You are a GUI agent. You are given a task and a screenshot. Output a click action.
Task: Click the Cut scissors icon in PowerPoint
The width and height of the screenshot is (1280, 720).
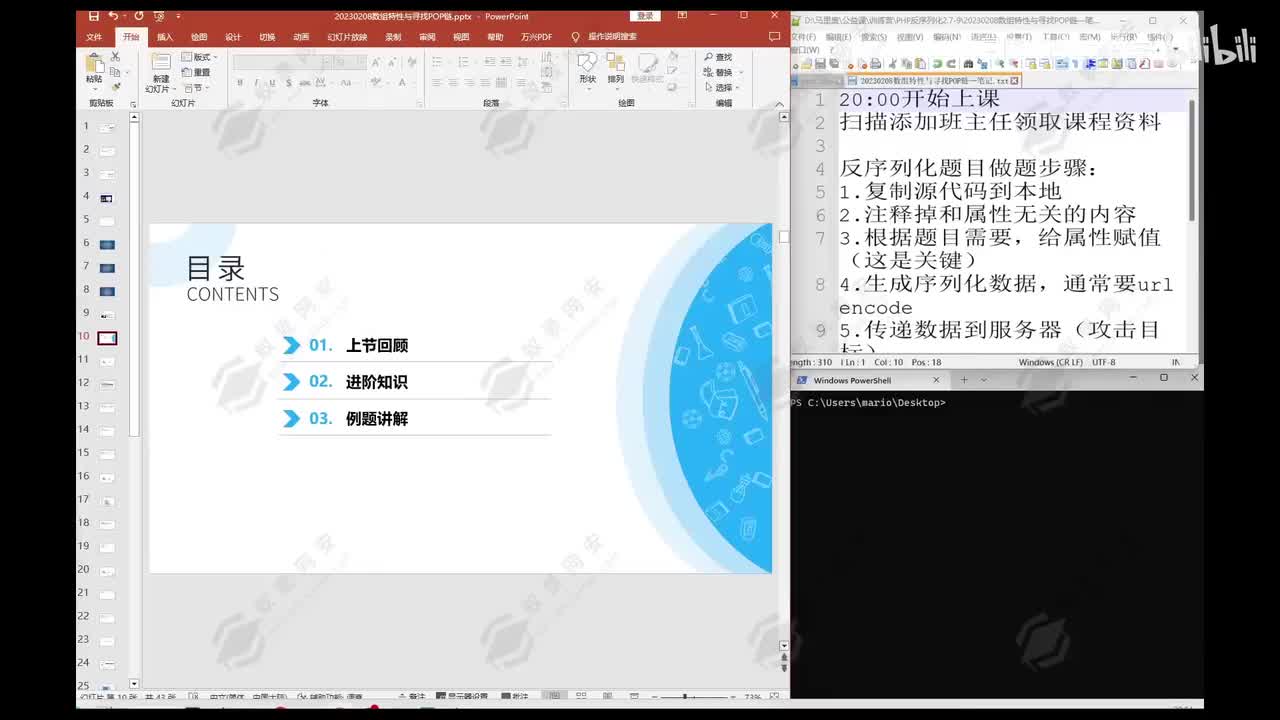115,57
